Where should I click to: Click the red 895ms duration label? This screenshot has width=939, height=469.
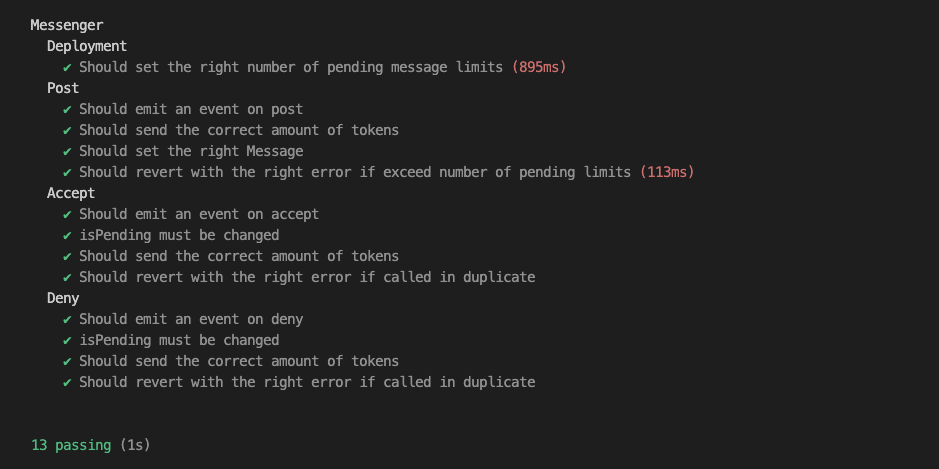(x=539, y=68)
